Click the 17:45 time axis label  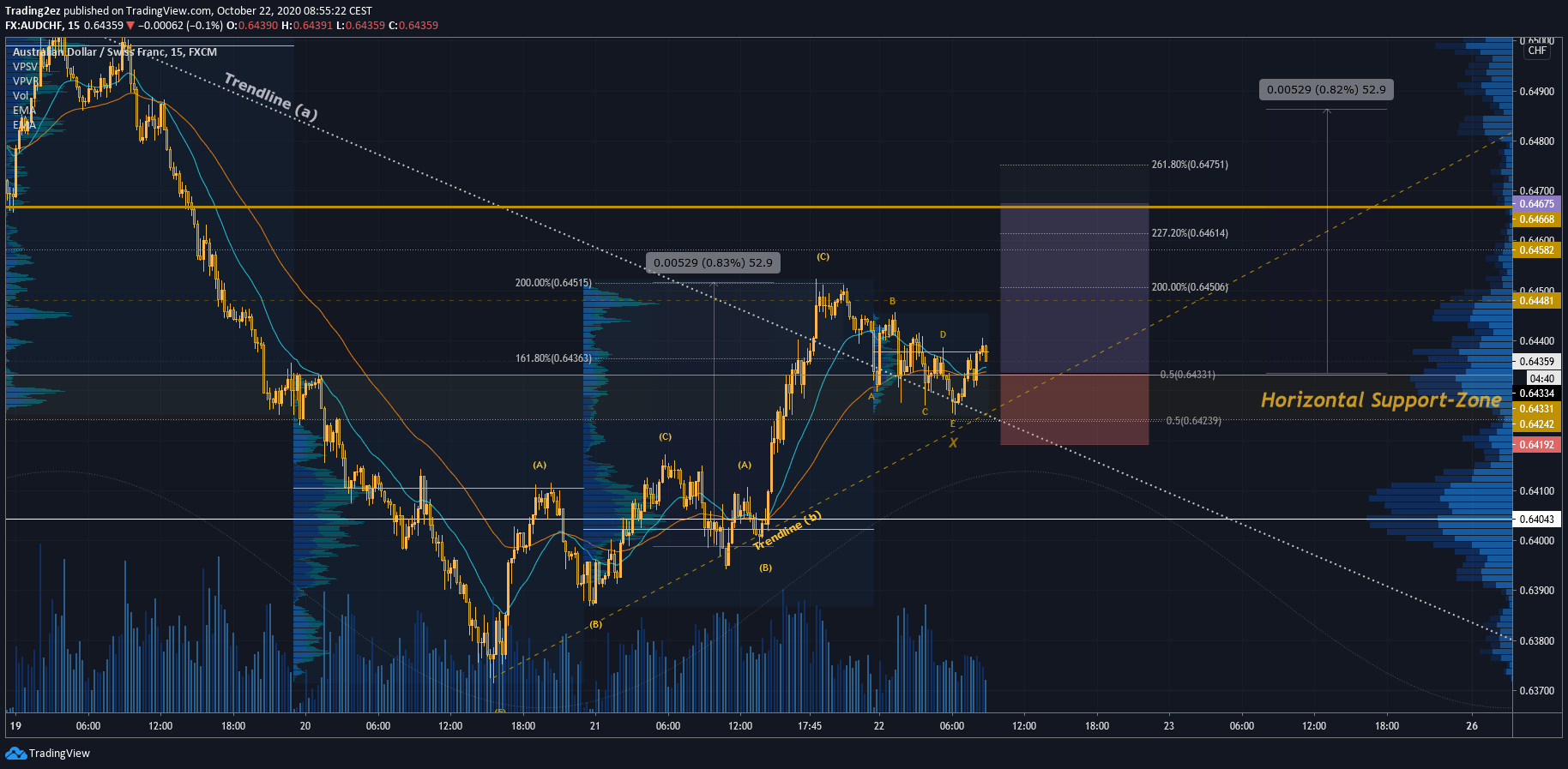click(x=810, y=726)
